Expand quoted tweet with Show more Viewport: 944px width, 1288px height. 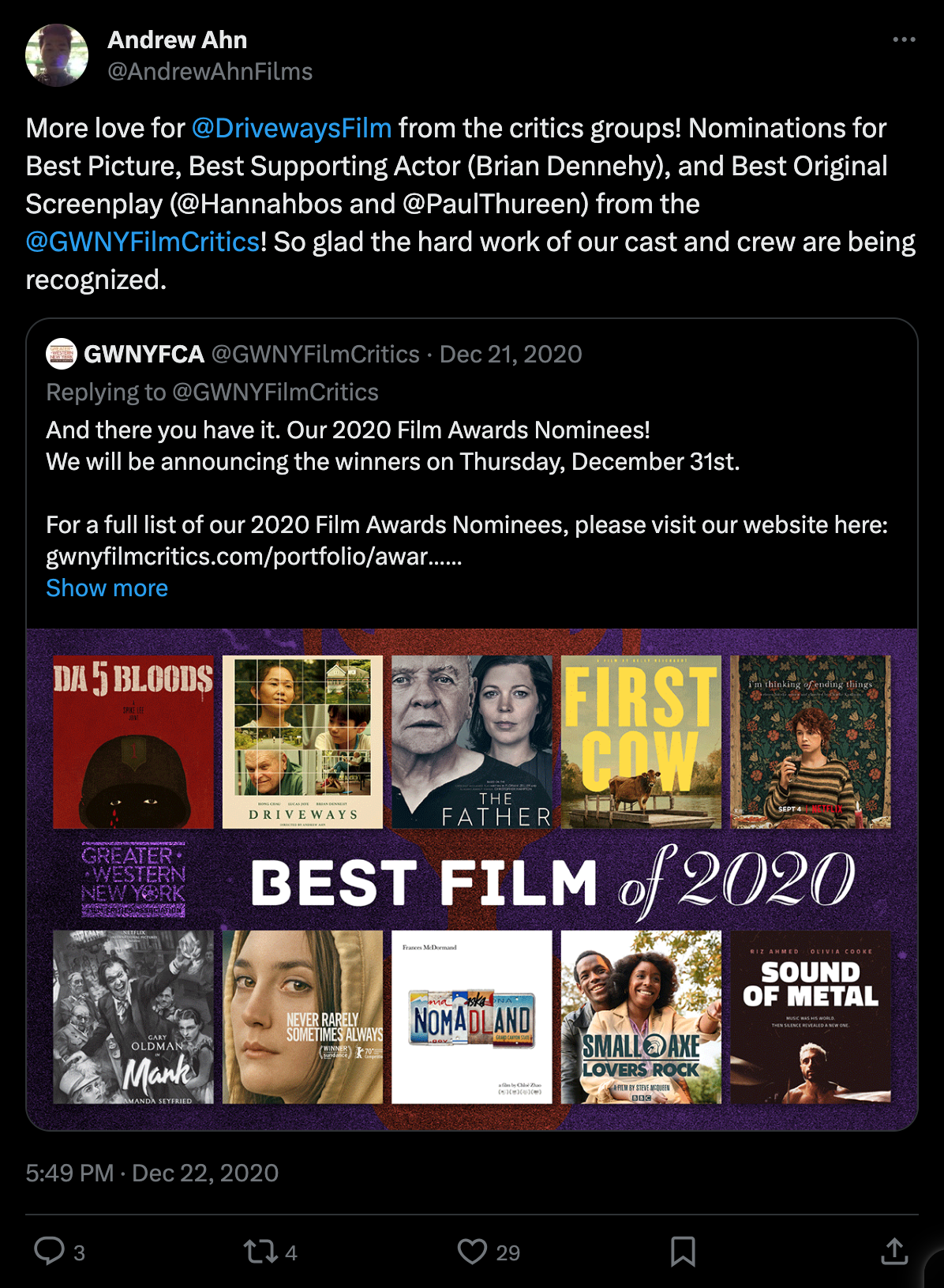[107, 588]
